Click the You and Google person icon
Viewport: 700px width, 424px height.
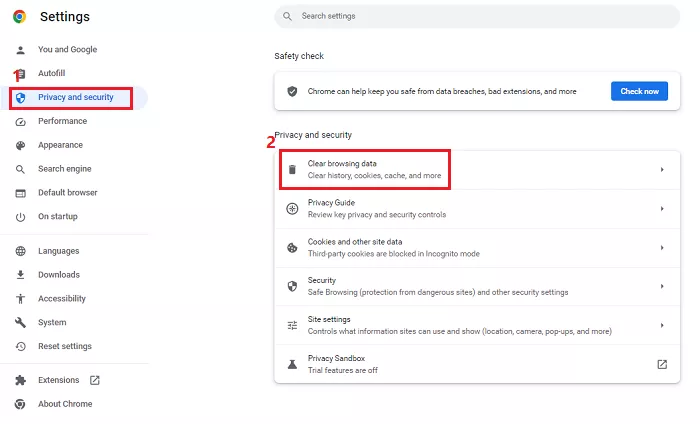click(21, 50)
